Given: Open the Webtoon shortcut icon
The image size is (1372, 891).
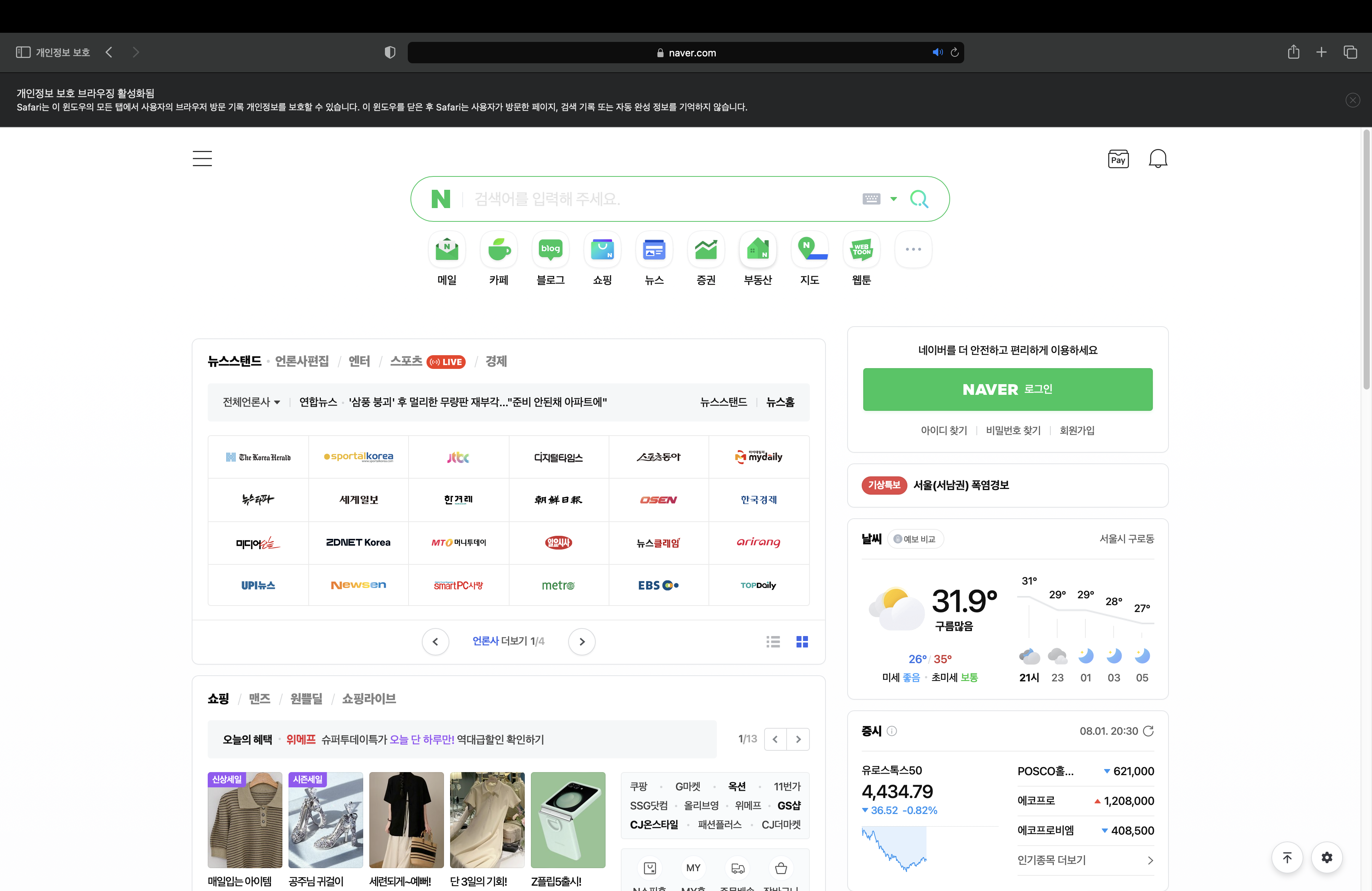Looking at the screenshot, I should (862, 250).
